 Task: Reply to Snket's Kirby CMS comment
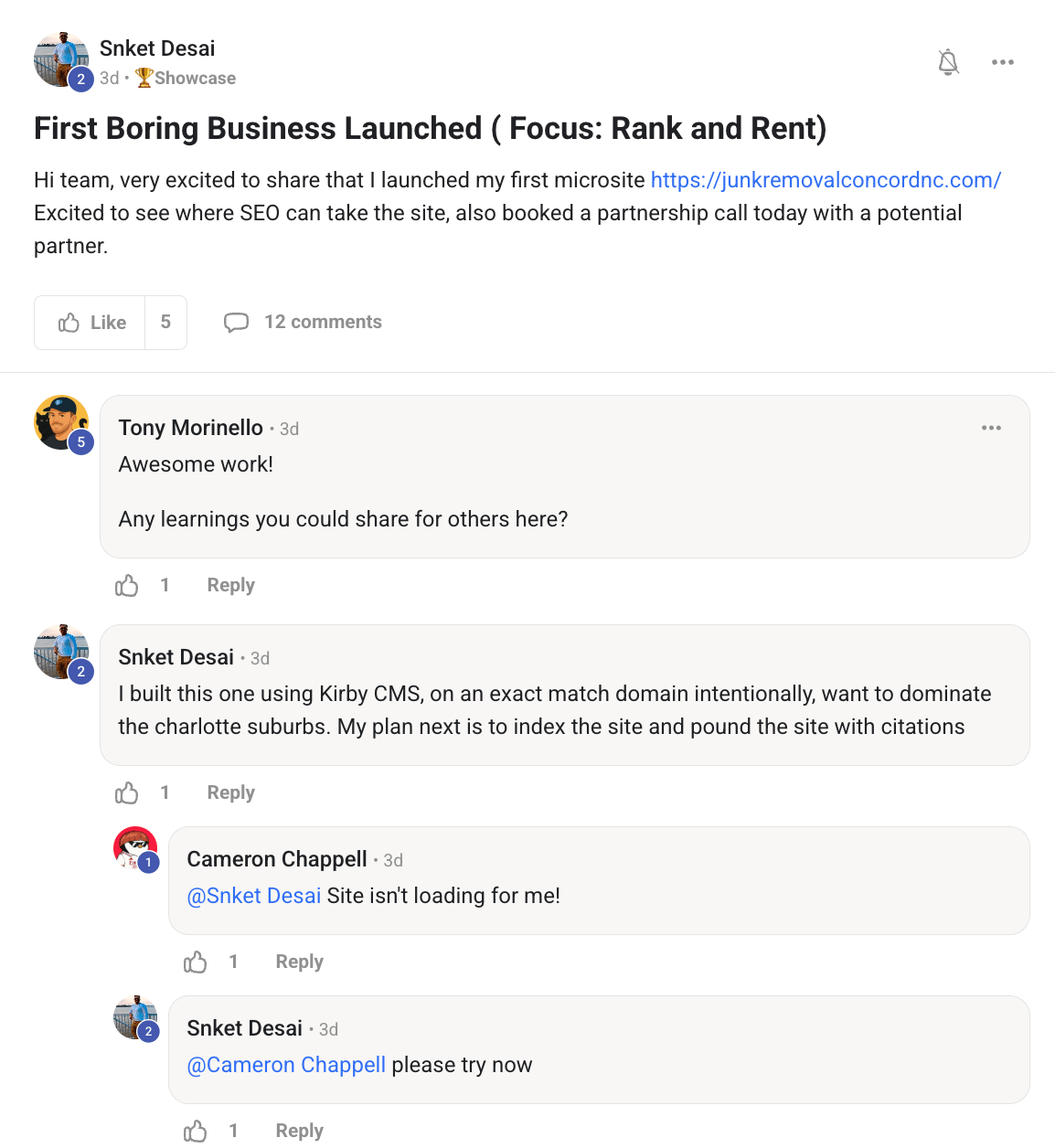[x=230, y=792]
